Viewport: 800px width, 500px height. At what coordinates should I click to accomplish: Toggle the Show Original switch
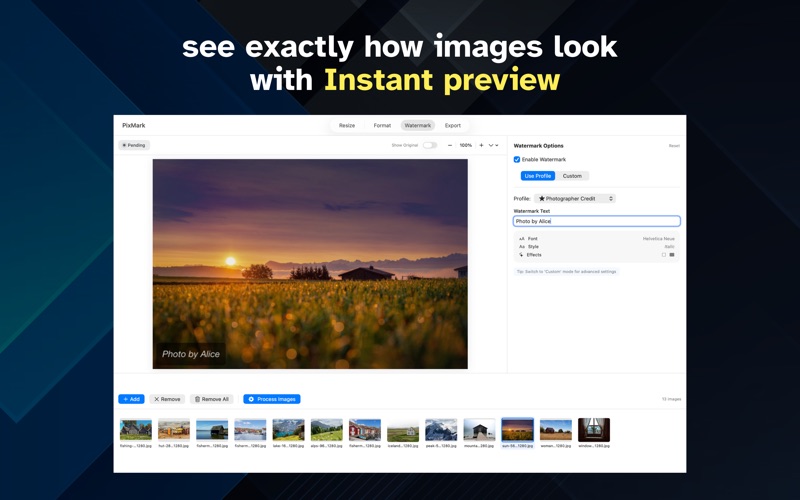430,145
